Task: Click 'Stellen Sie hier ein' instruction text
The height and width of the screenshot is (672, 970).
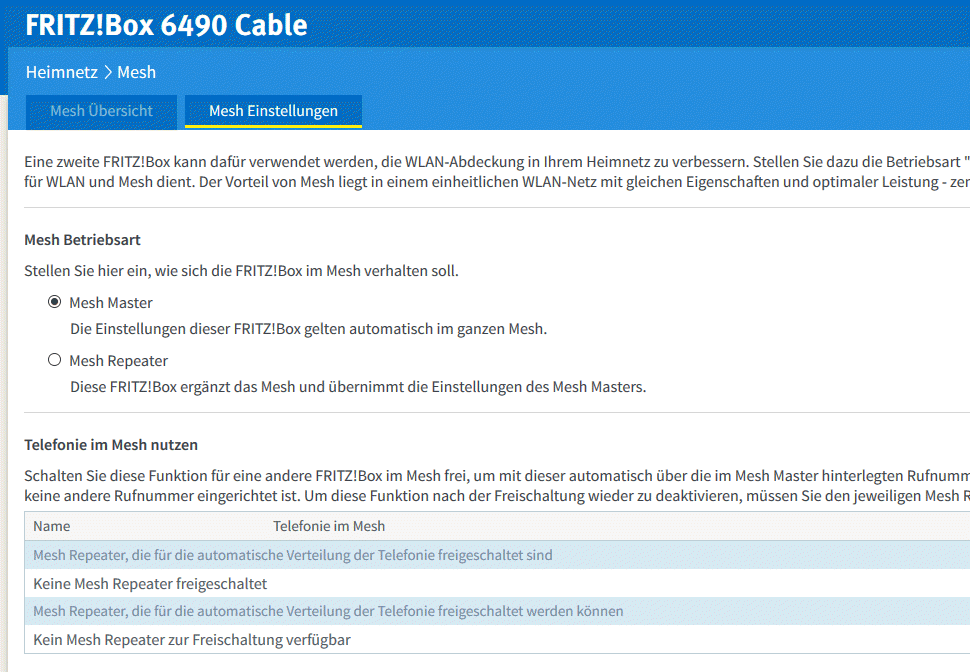Action: click(241, 271)
